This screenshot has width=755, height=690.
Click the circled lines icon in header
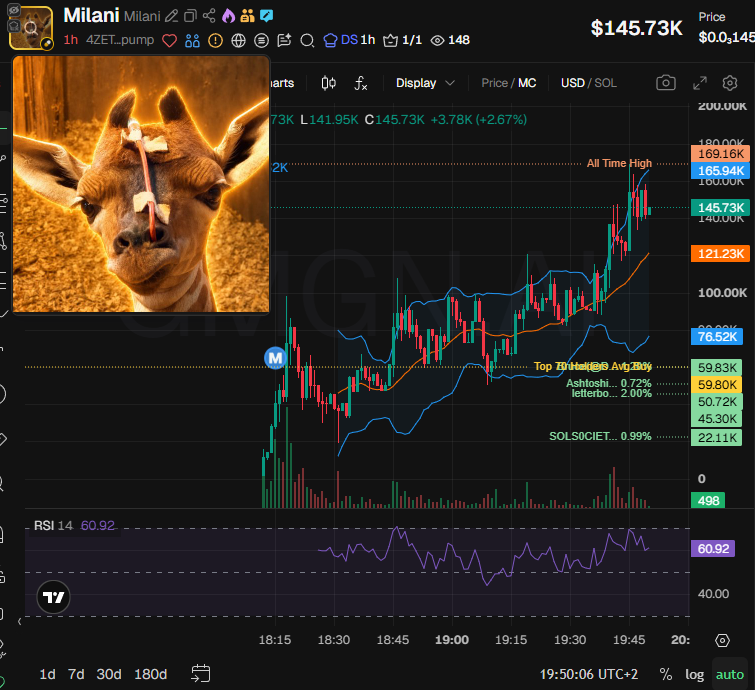point(261,40)
